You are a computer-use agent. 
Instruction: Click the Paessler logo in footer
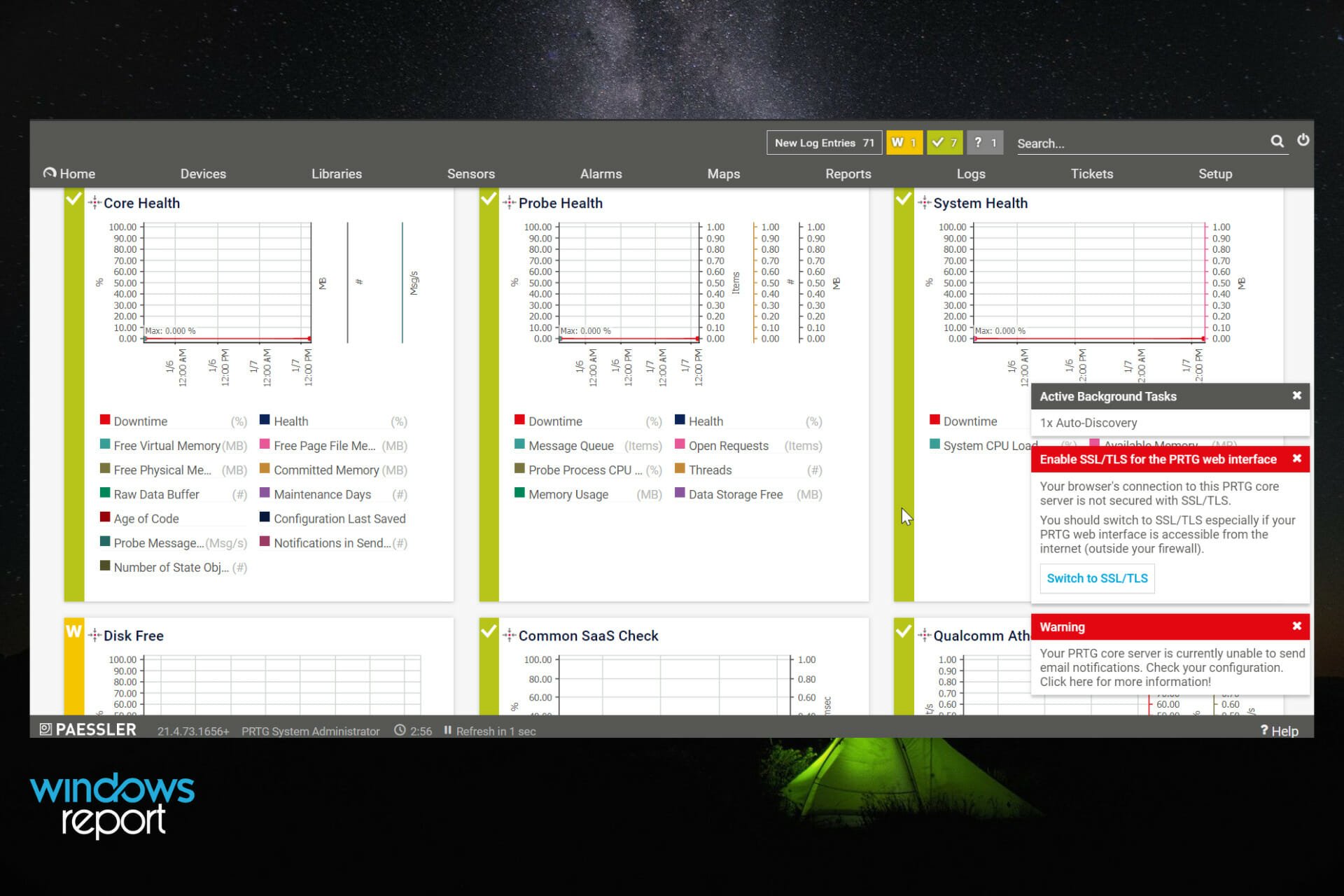[87, 729]
